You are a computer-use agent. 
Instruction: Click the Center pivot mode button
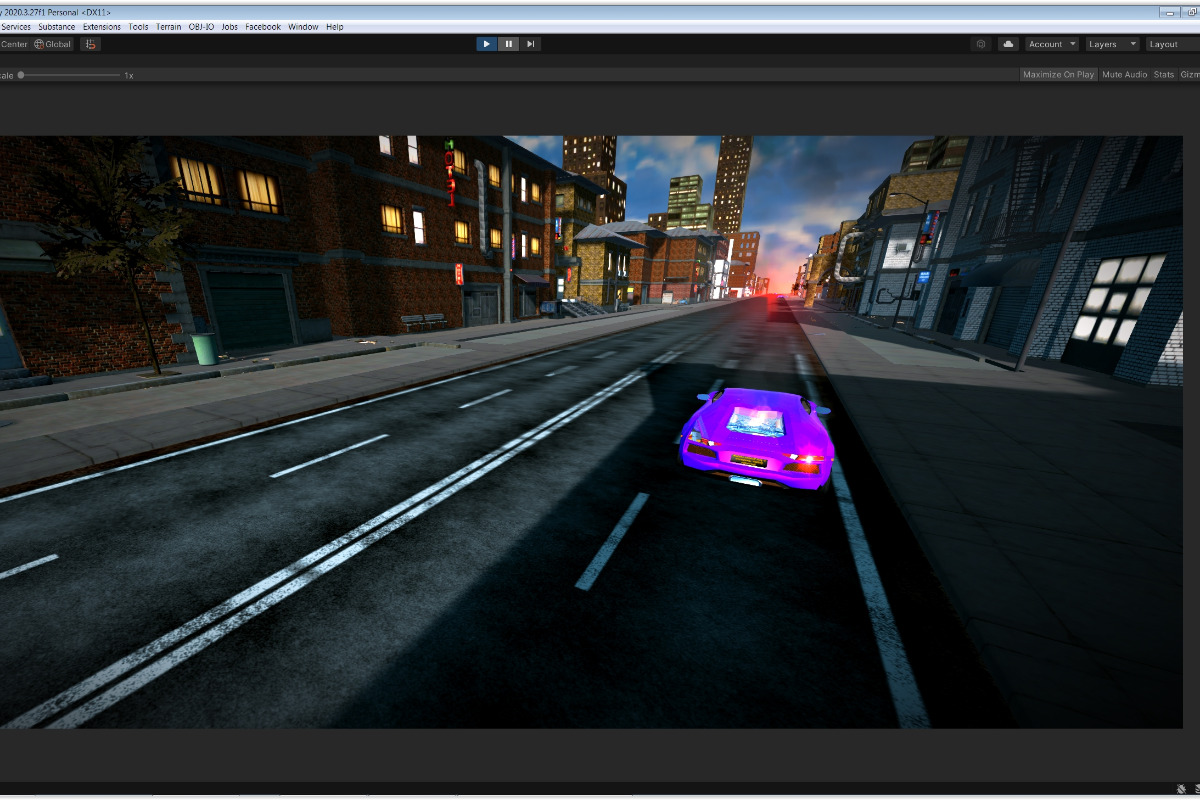tap(13, 44)
